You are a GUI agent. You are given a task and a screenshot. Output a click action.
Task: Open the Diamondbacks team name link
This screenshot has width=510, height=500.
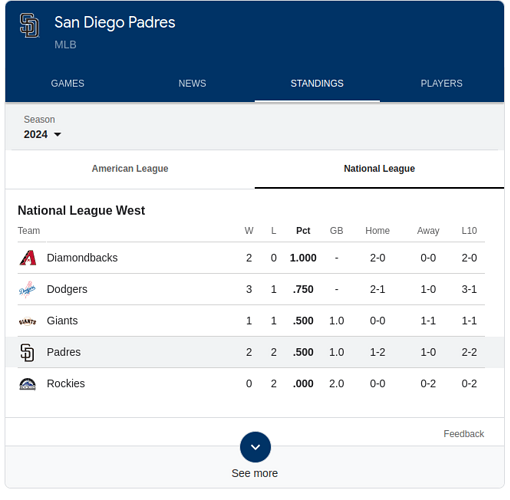82,258
